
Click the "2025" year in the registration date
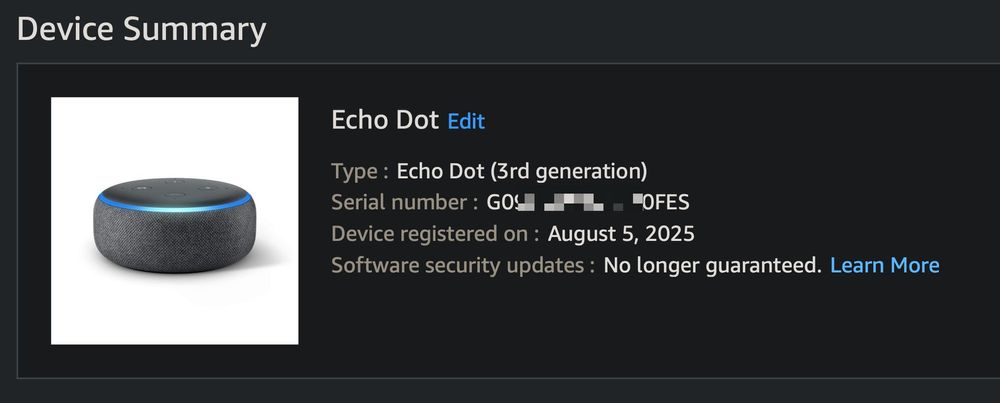pyautogui.click(x=670, y=235)
